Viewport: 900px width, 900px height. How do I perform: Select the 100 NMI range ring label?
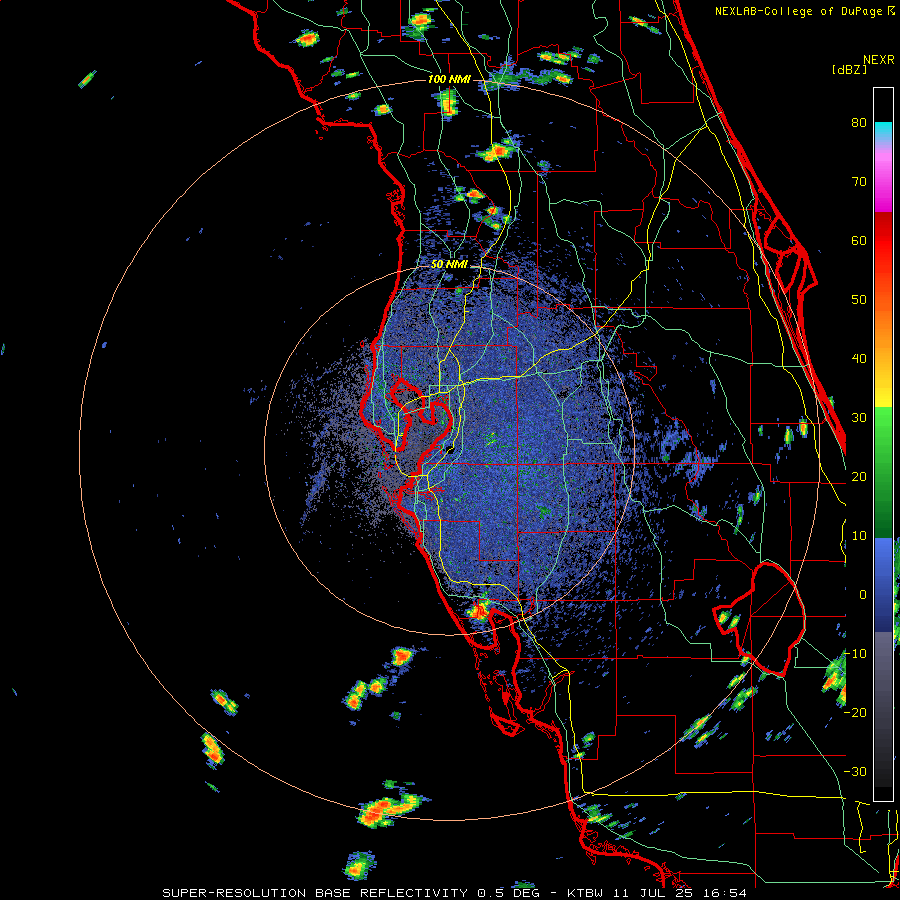point(449,79)
